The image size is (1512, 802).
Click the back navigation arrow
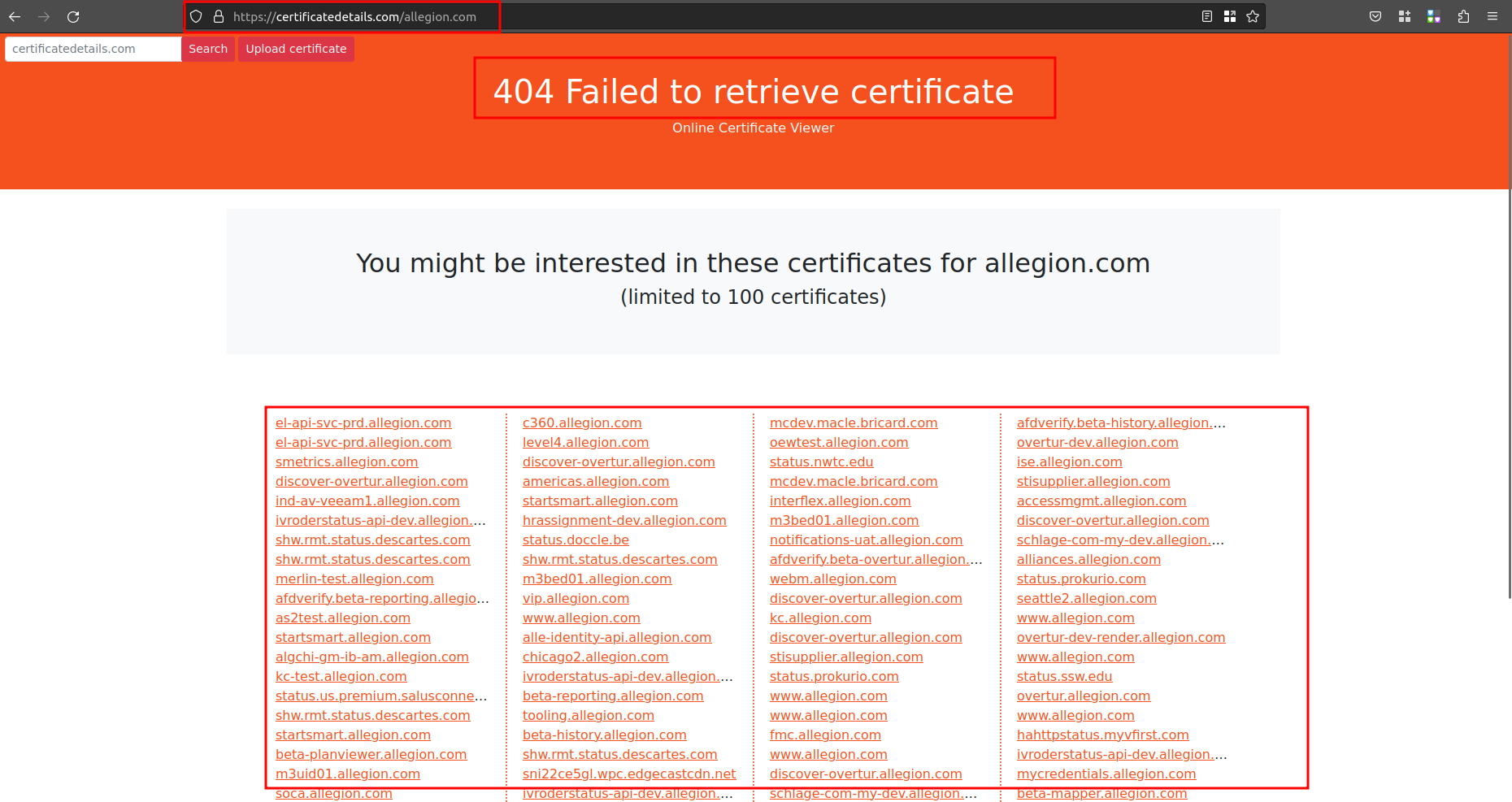coord(15,16)
